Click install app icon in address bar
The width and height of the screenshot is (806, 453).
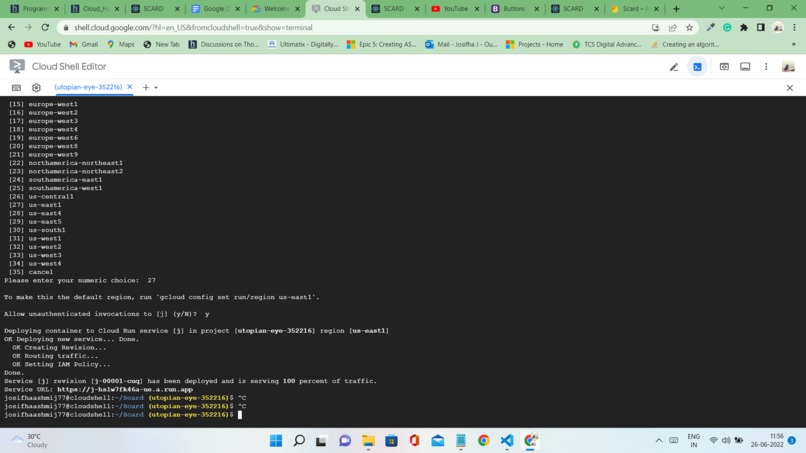pos(655,28)
